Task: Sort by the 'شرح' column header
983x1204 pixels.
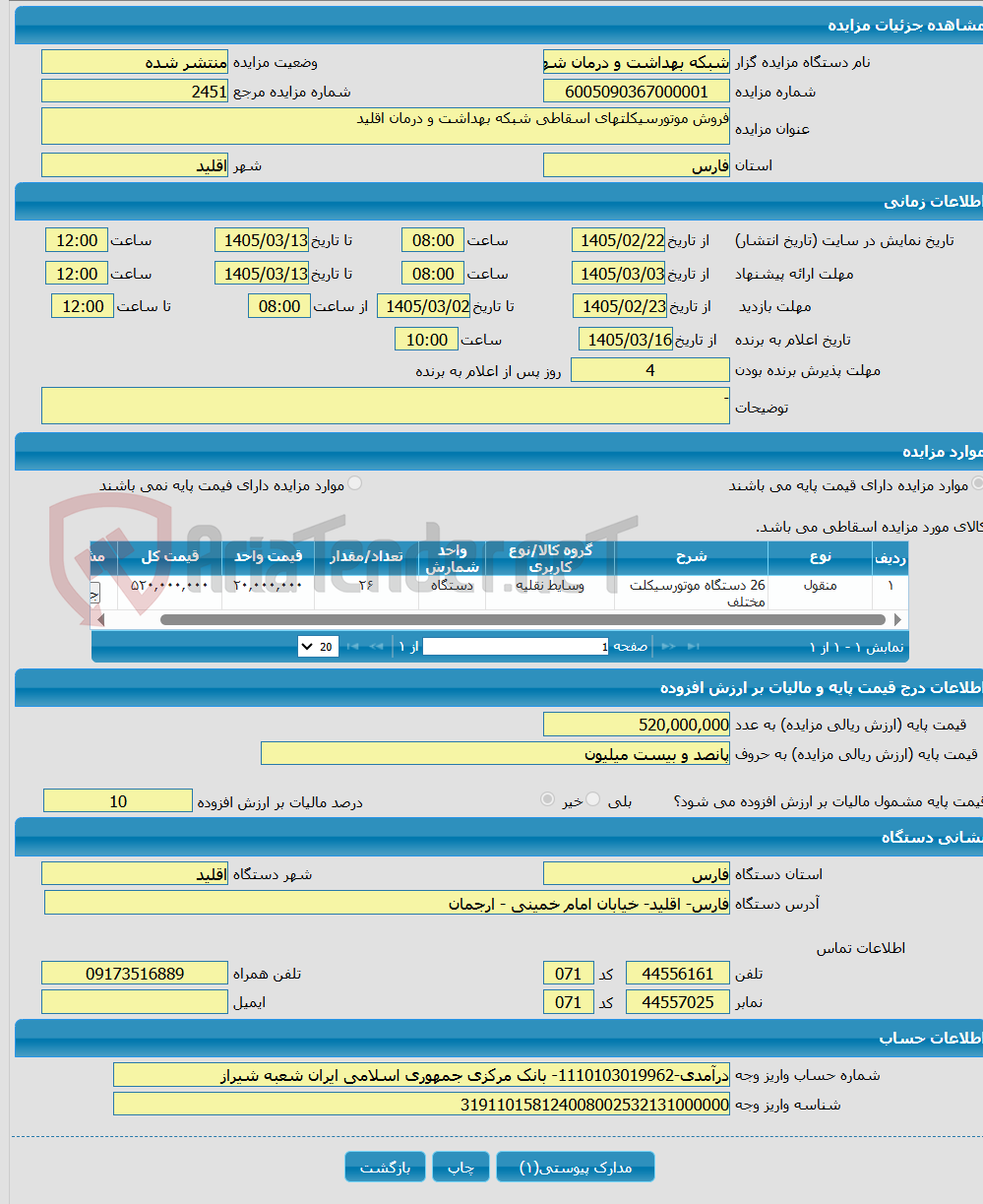Action: pyautogui.click(x=691, y=557)
